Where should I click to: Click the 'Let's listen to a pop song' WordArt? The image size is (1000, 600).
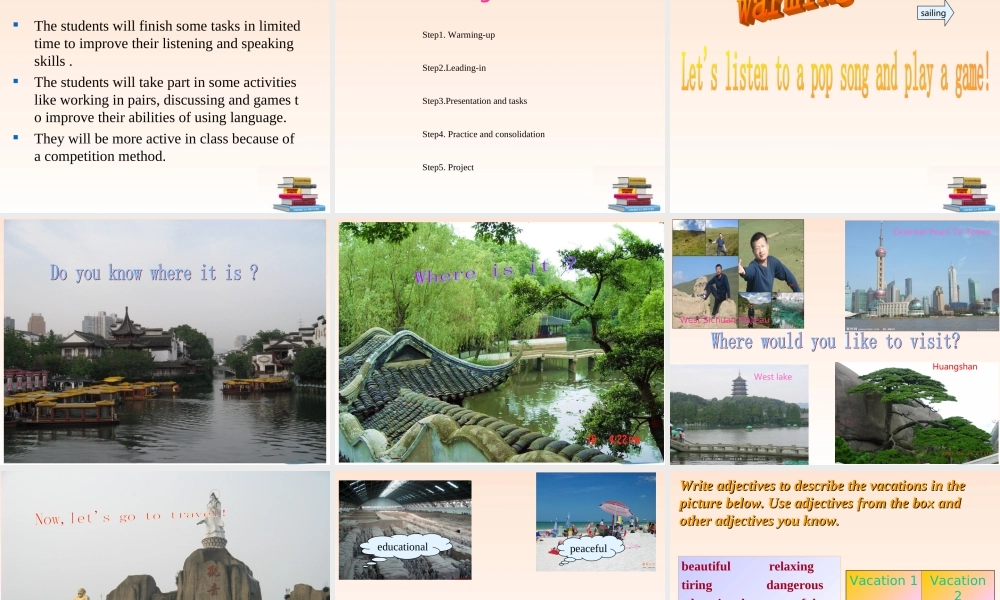pyautogui.click(x=835, y=73)
